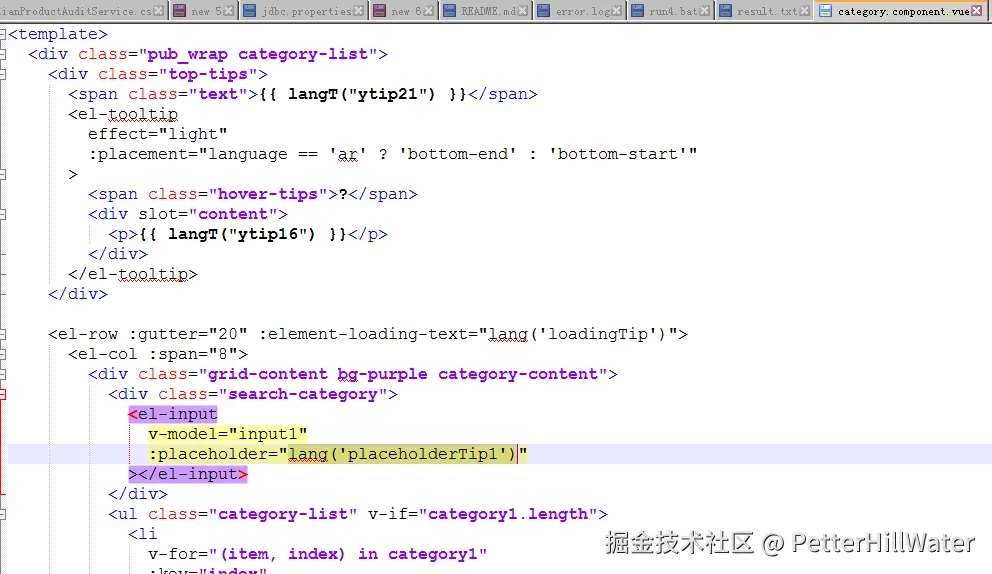Collapse the el-row fold marker
The height and width of the screenshot is (574, 992).
click(3, 334)
